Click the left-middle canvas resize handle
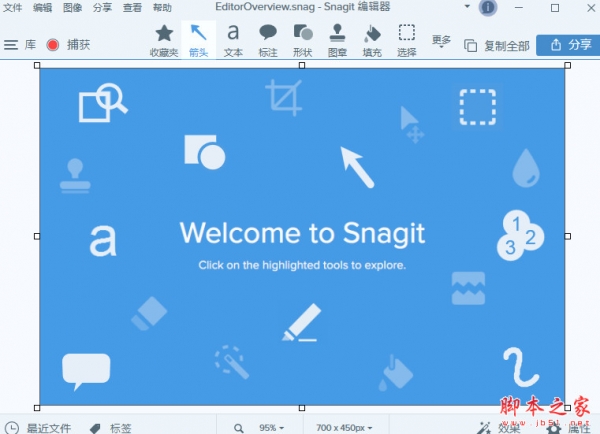 coord(37,237)
